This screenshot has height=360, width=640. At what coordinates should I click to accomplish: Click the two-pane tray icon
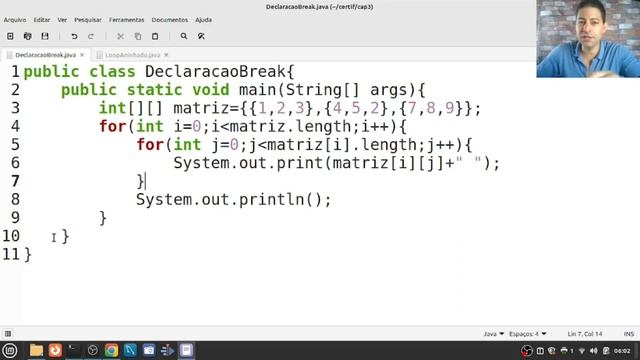(540, 351)
